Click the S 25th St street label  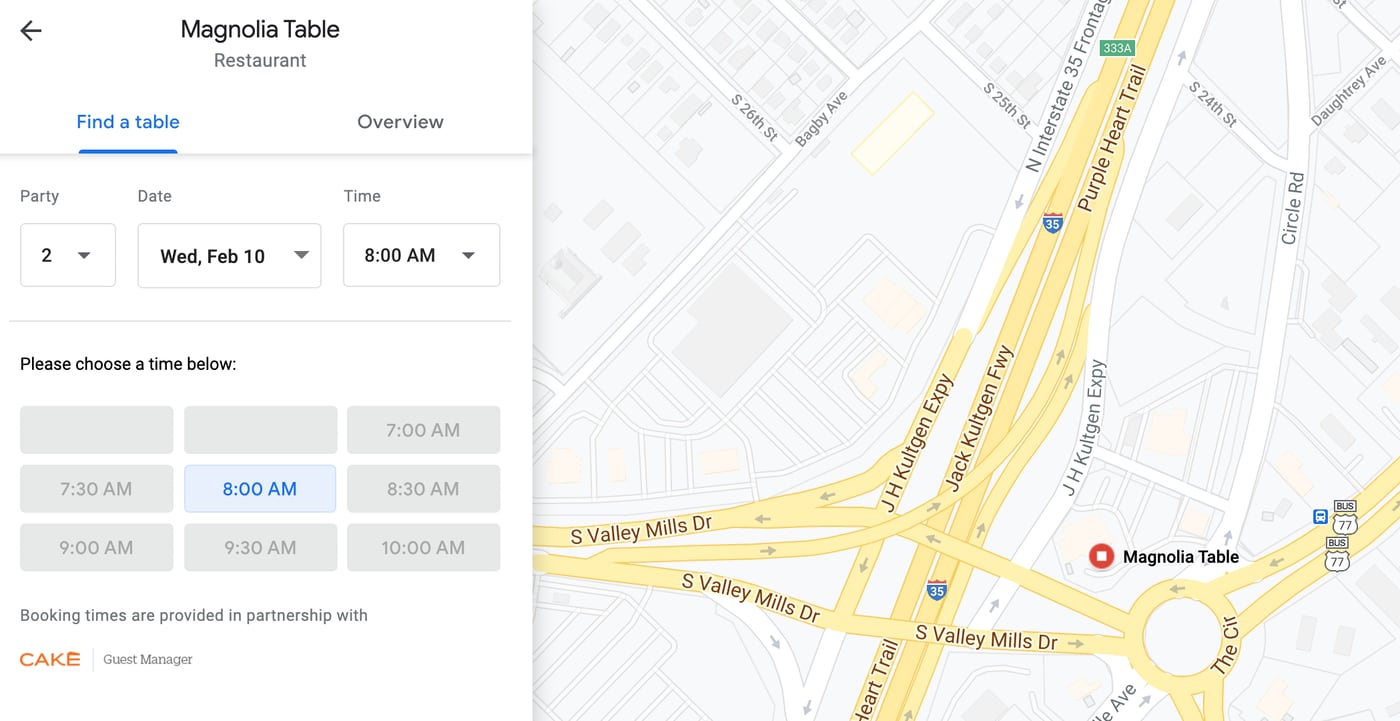coord(1006,105)
